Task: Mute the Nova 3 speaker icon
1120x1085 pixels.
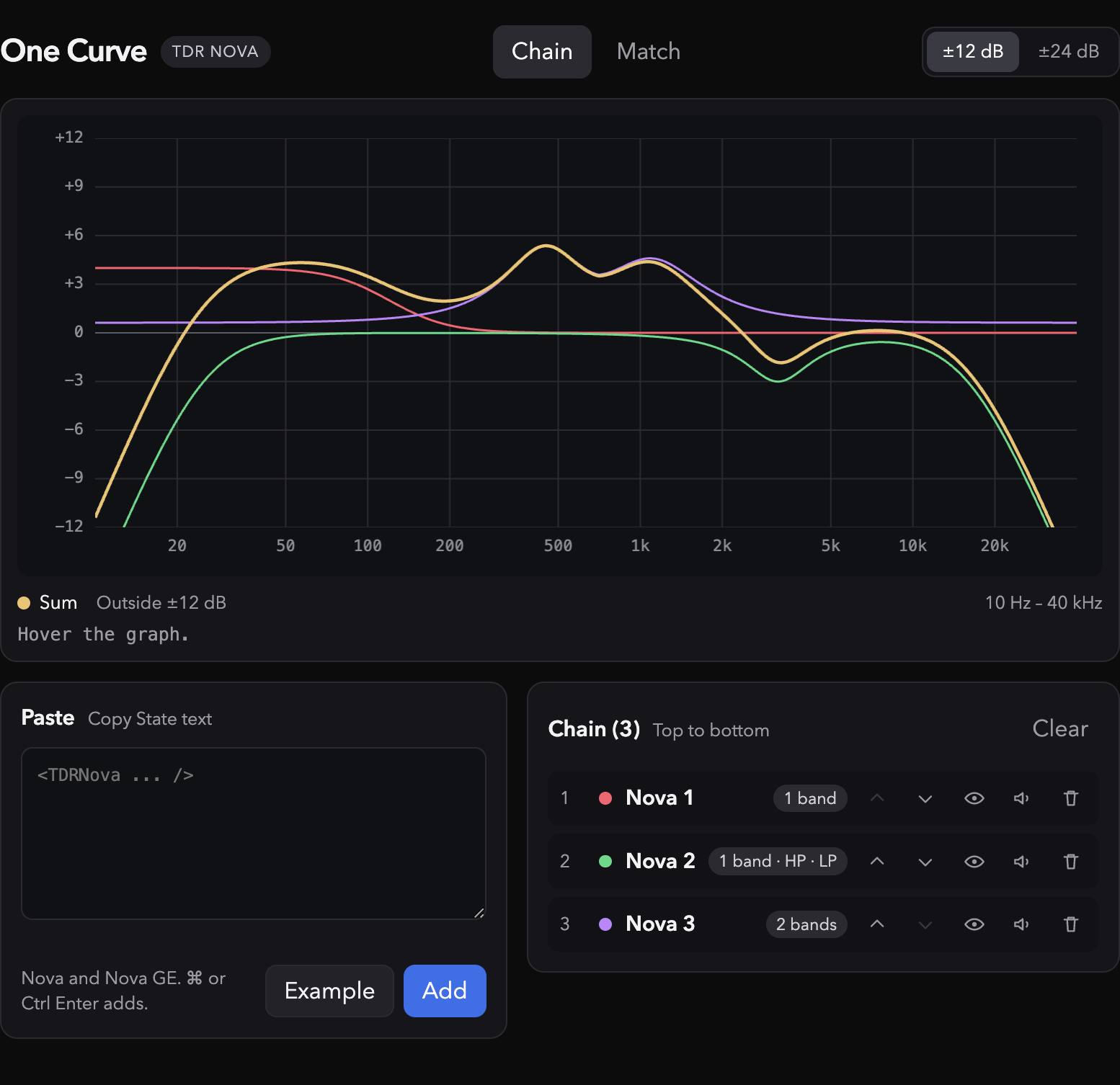Action: click(1022, 924)
